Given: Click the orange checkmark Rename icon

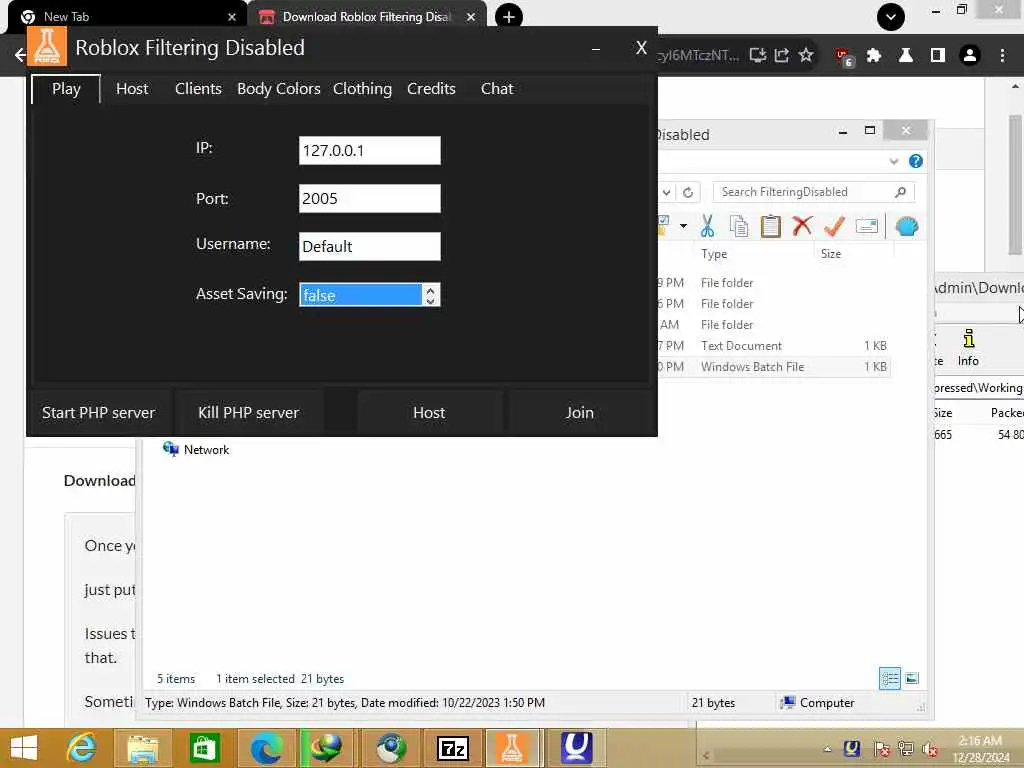Looking at the screenshot, I should tap(834, 227).
